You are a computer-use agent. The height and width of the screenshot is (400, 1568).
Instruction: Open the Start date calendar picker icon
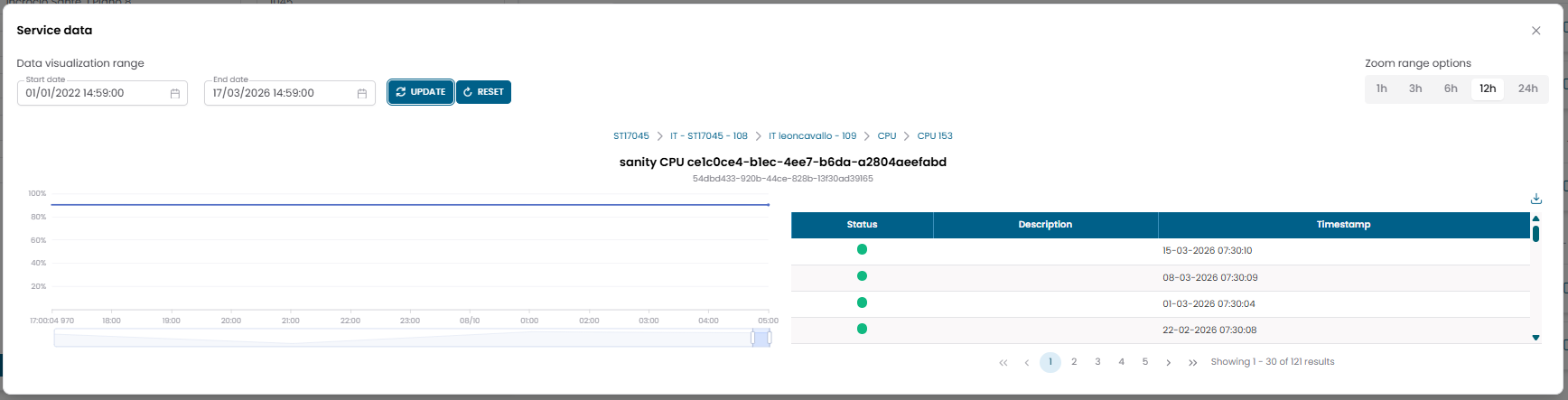point(175,93)
